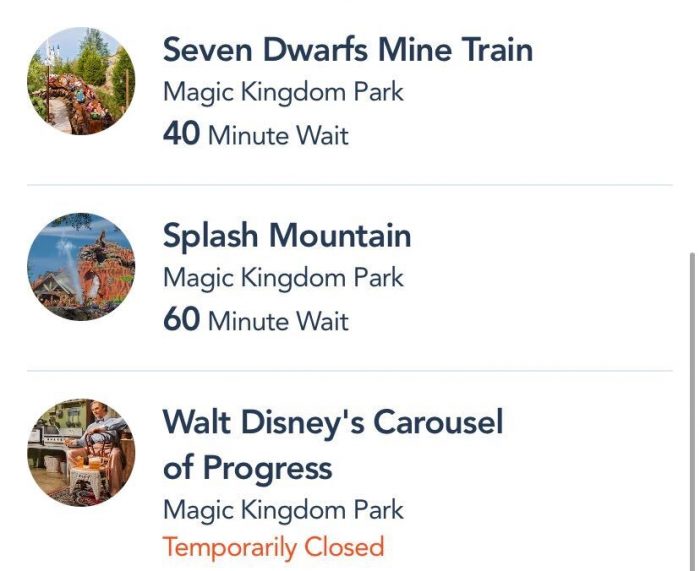Tap the Seven Dwarfs Mine Train thumbnail
700x571 pixels.
coord(80,81)
